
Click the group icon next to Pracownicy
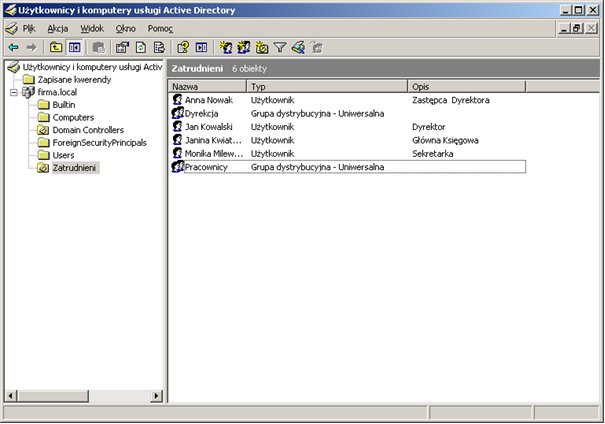coord(177,167)
